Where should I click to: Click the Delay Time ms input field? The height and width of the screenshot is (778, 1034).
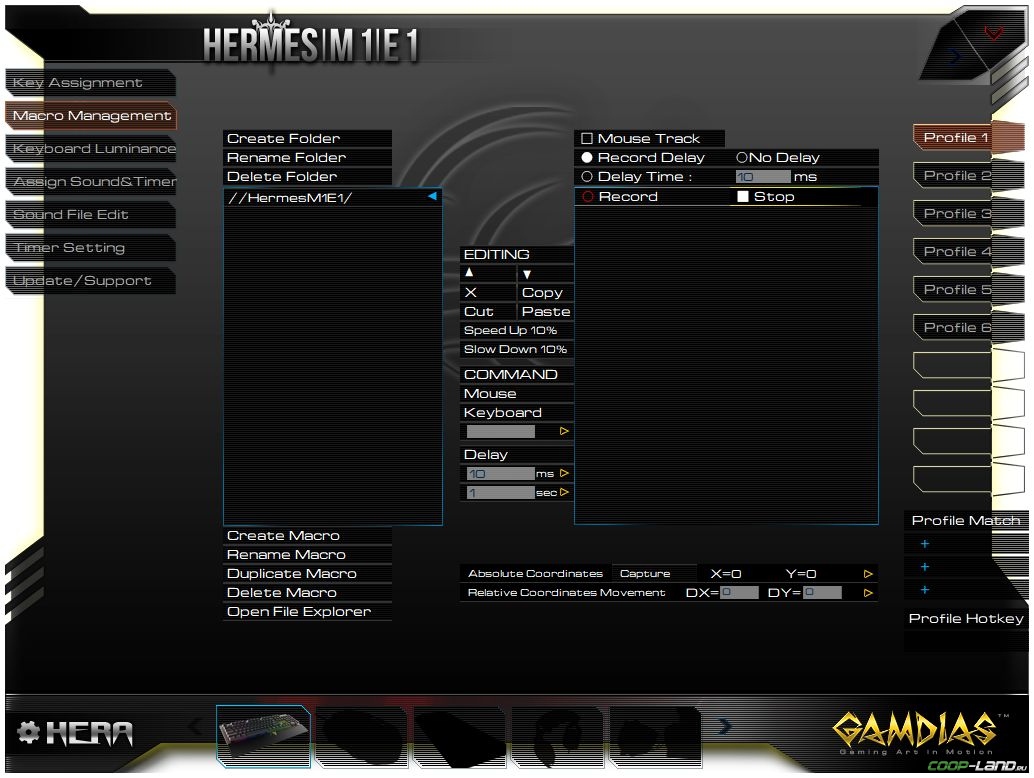pyautogui.click(x=763, y=177)
